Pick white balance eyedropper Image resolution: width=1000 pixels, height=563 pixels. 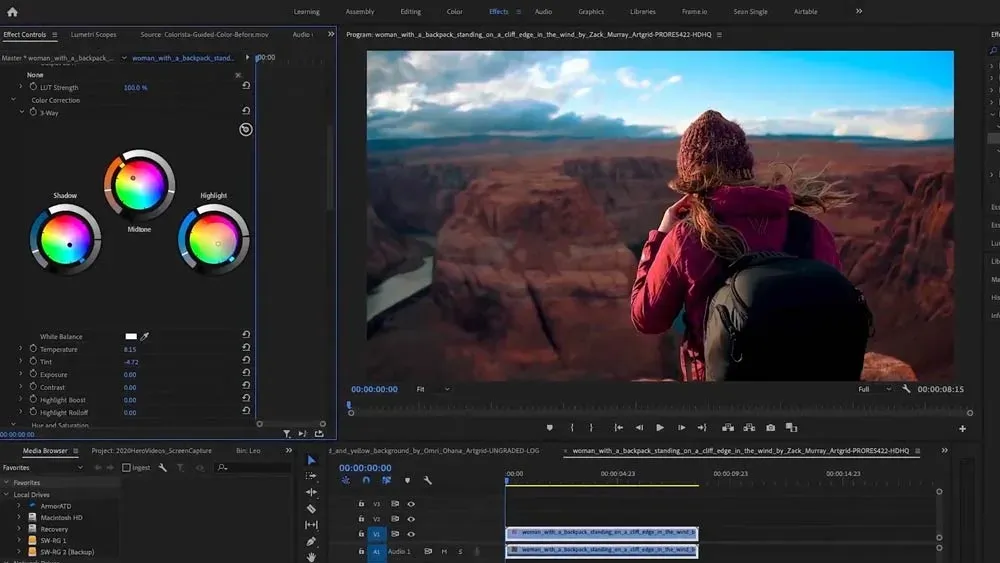point(145,336)
